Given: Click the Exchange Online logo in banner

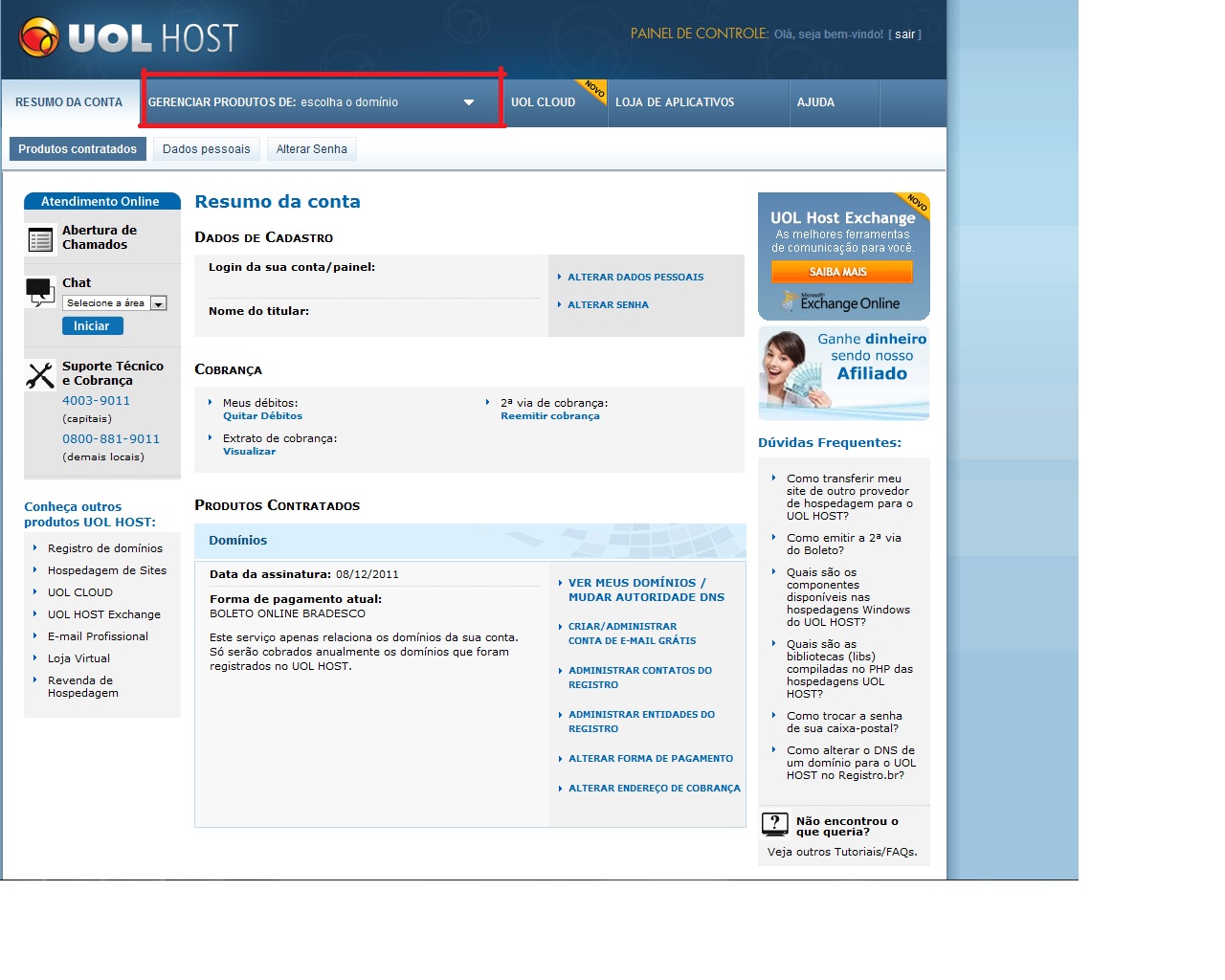Looking at the screenshot, I should [842, 302].
